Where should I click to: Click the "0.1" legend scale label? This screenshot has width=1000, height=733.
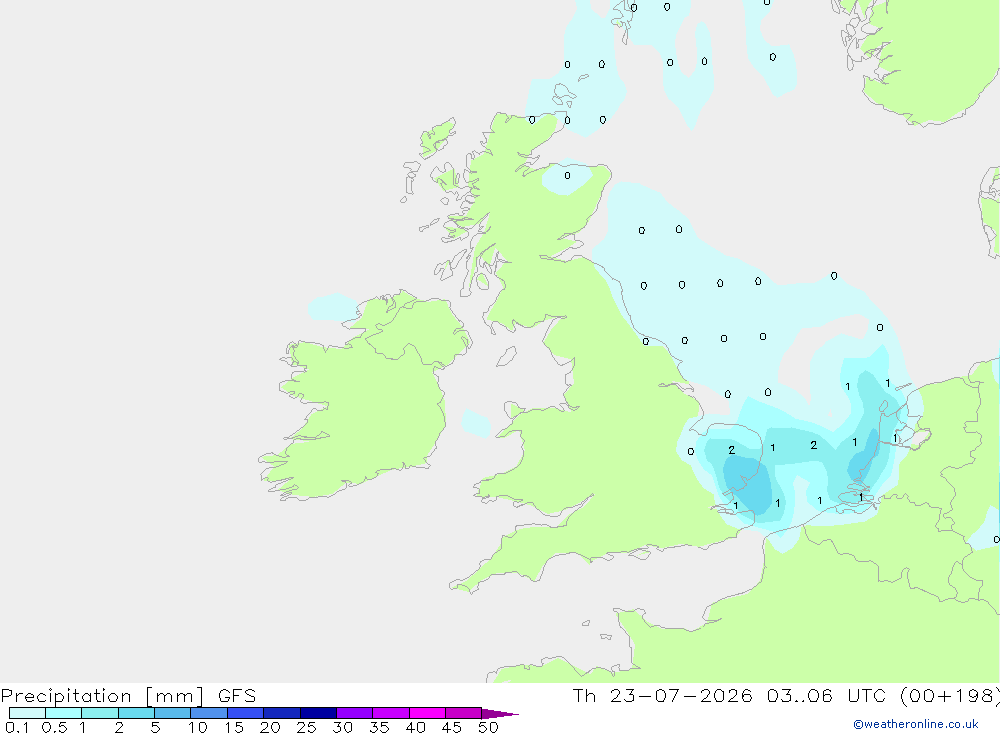17,727
